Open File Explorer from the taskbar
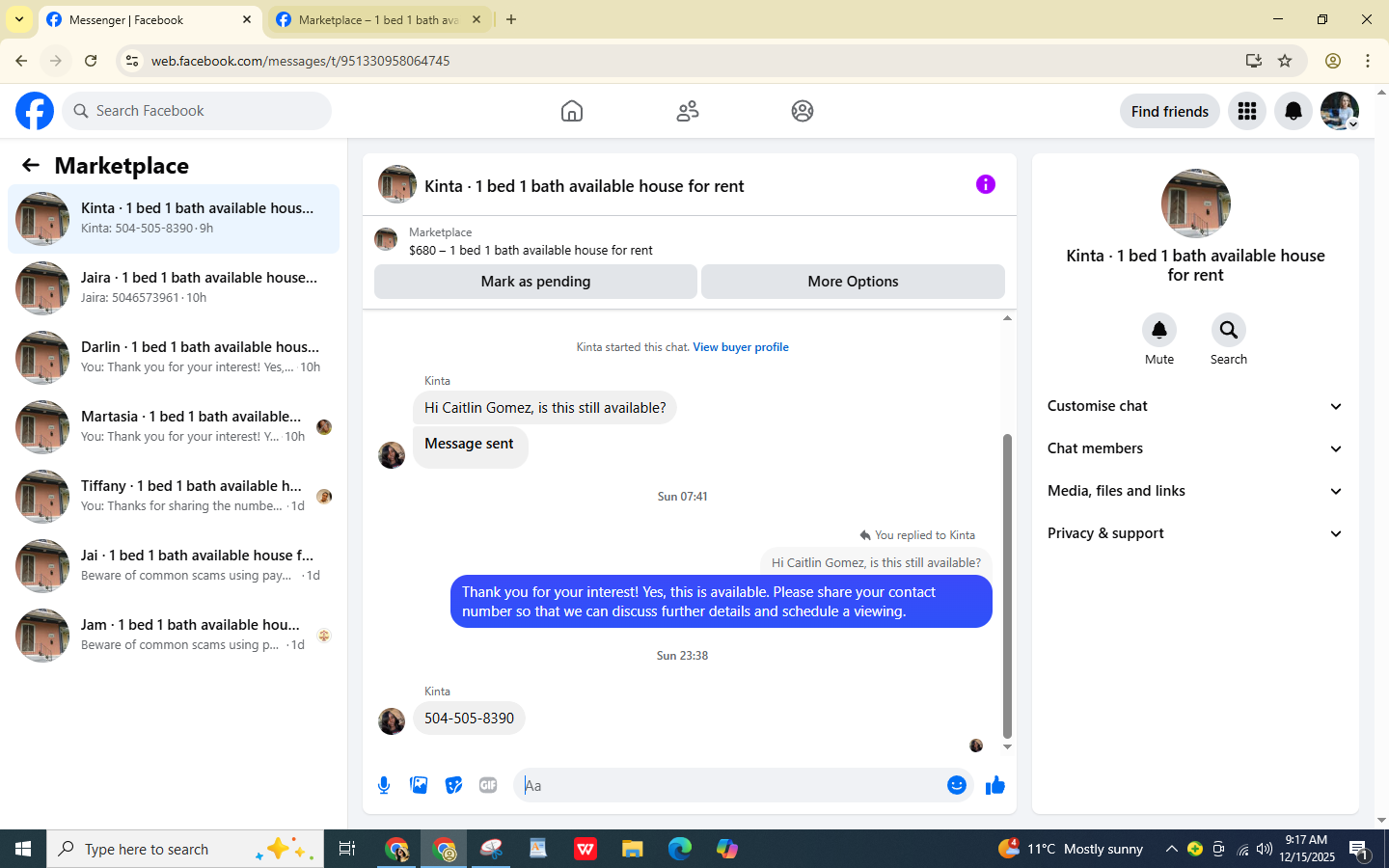Image resolution: width=1389 pixels, height=868 pixels. [x=632, y=849]
